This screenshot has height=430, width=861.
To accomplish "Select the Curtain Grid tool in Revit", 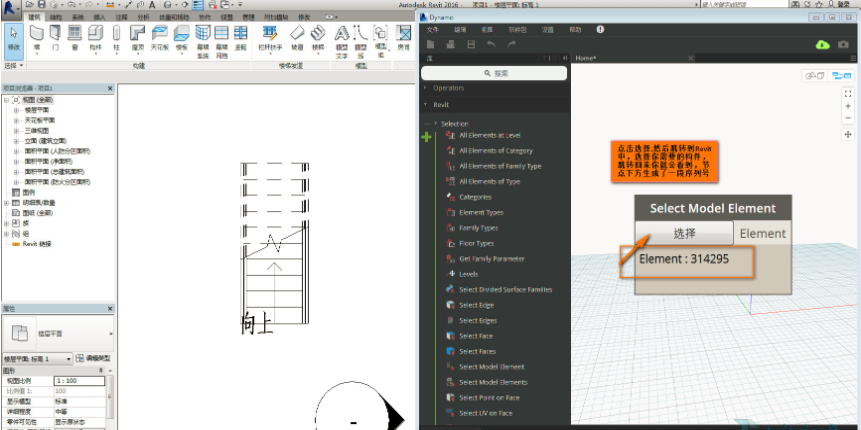I will 222,41.
